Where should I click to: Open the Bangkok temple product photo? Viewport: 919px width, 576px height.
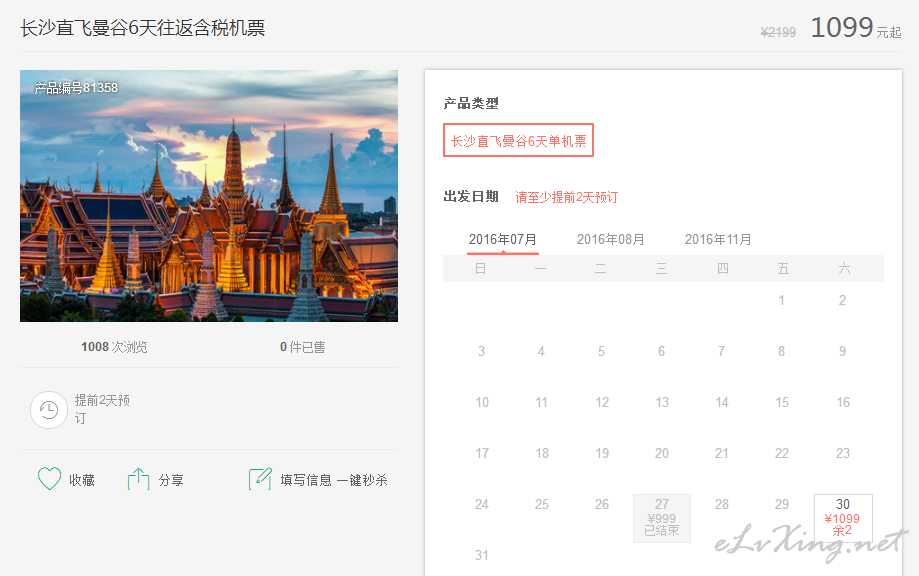coord(209,196)
